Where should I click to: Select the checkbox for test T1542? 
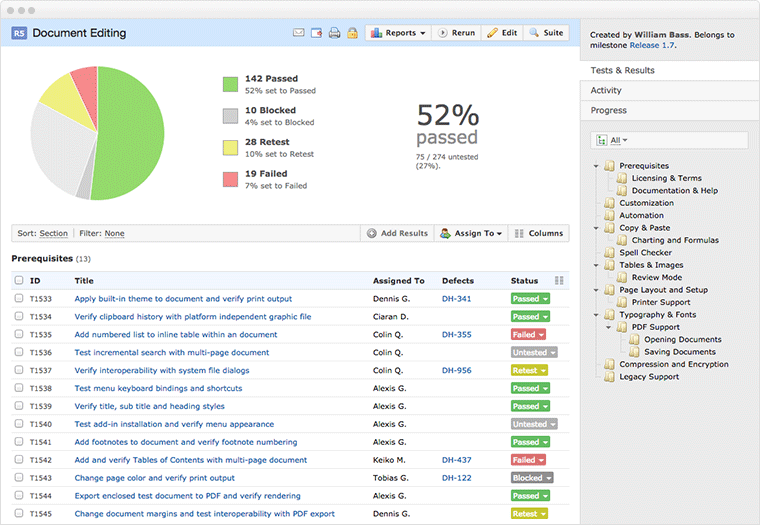pyautogui.click(x=19, y=460)
